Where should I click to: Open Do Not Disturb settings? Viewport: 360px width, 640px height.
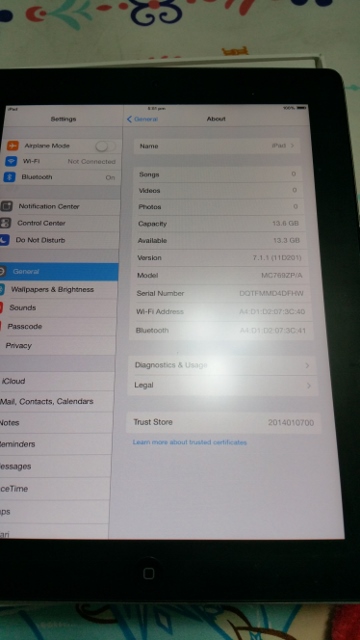[59, 240]
